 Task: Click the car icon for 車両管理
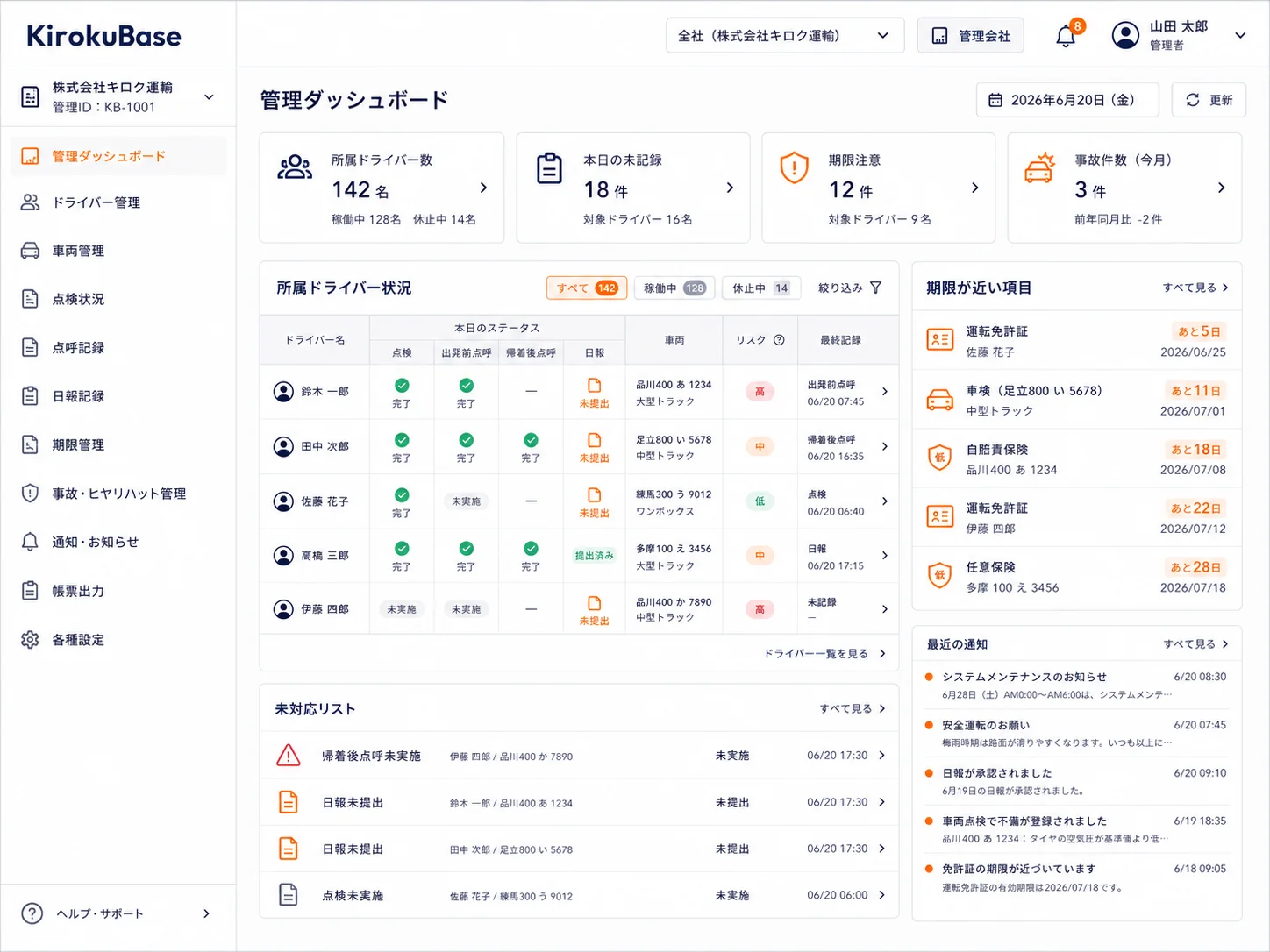pos(30,251)
